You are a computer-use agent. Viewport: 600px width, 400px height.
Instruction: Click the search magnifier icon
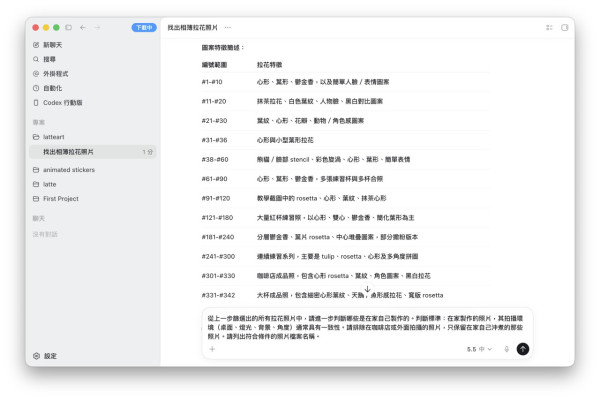(36, 59)
